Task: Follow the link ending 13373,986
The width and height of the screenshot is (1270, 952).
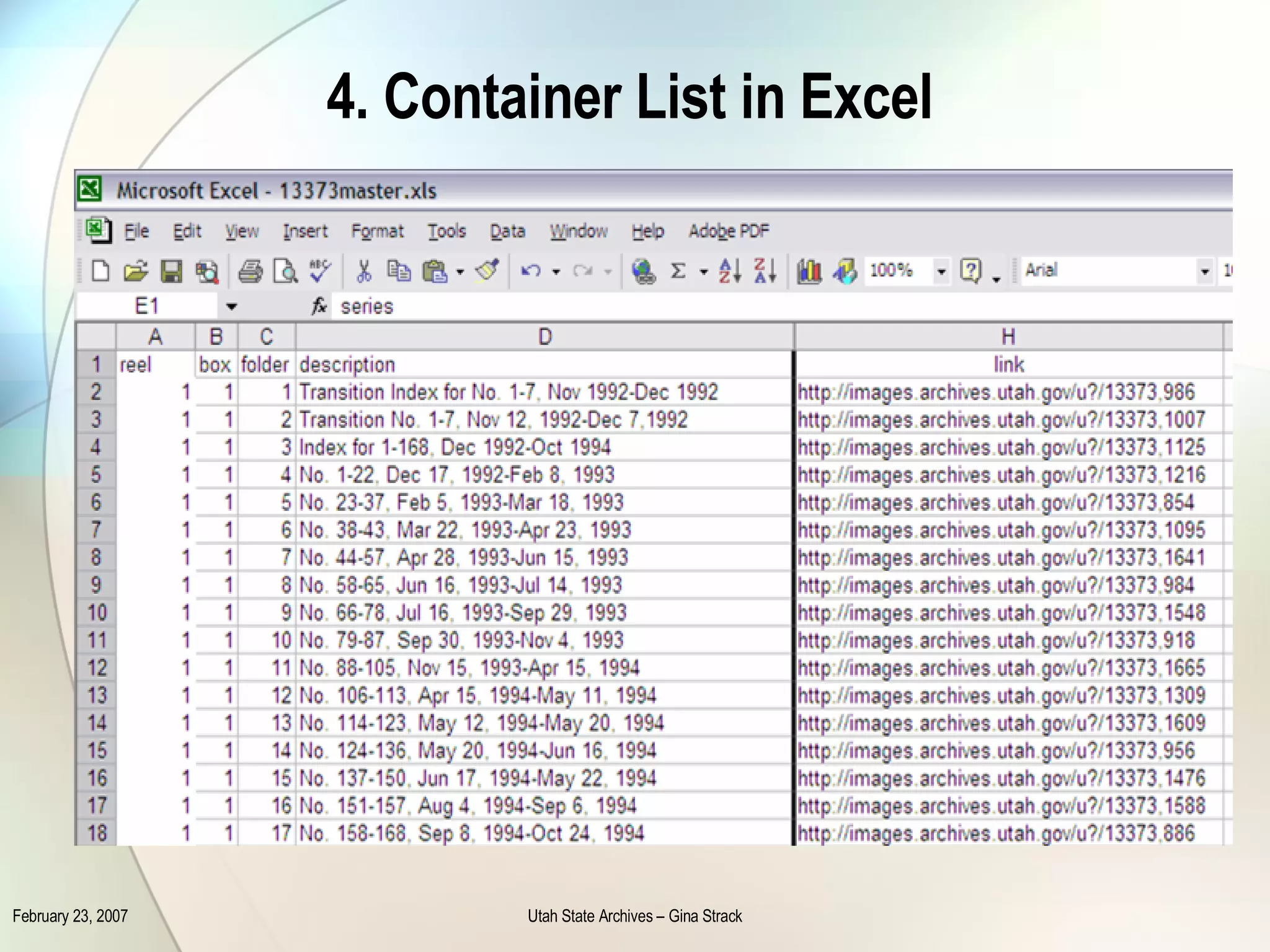Action: (x=996, y=392)
